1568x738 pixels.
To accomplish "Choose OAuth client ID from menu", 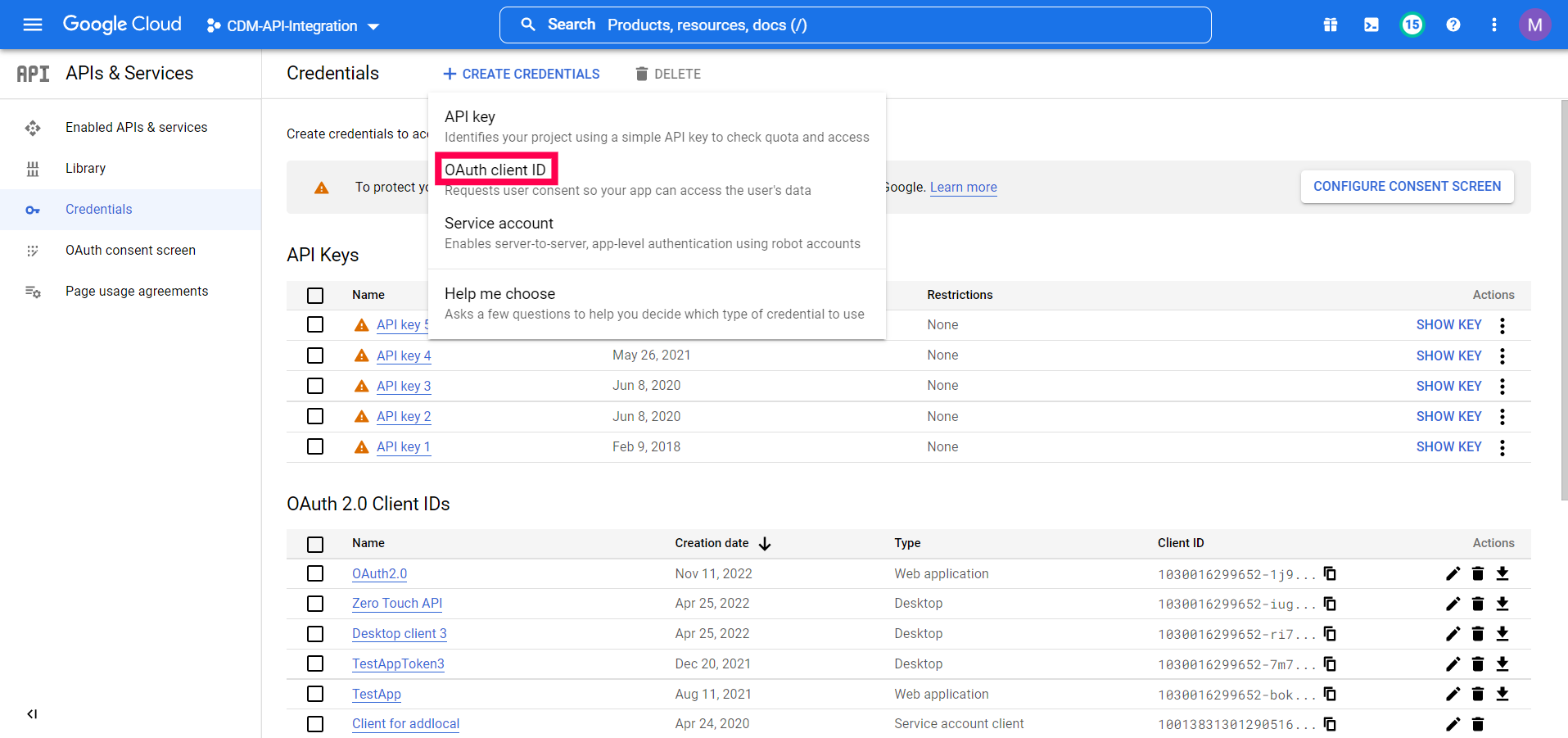I will click(495, 170).
